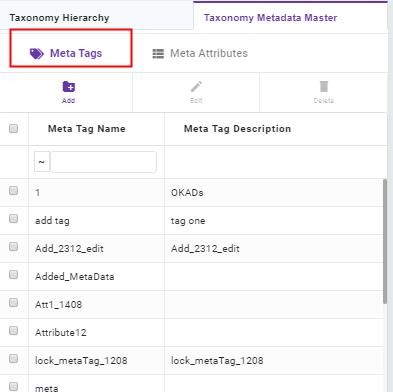
Task: Click the Add_2312_edit name cell
Action: (x=97, y=249)
